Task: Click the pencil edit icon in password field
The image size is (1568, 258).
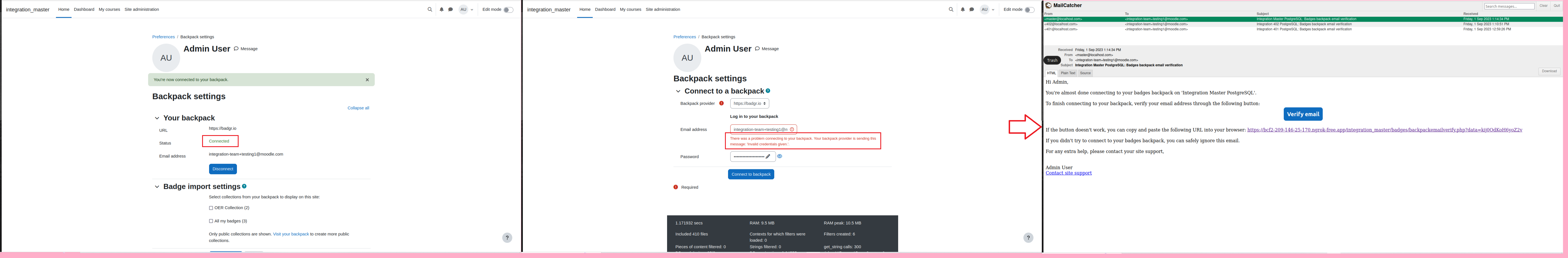Action: [768, 156]
